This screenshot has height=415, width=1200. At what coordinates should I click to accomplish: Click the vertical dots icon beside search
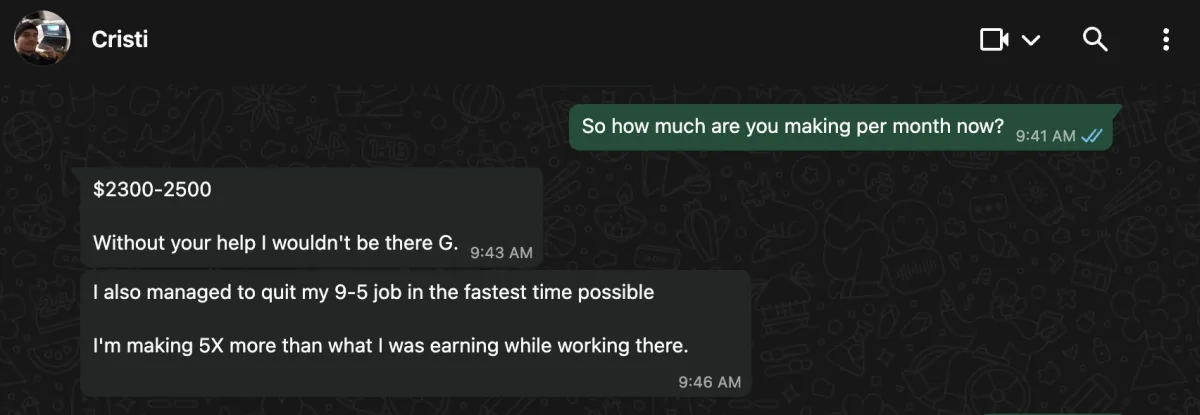(1165, 39)
